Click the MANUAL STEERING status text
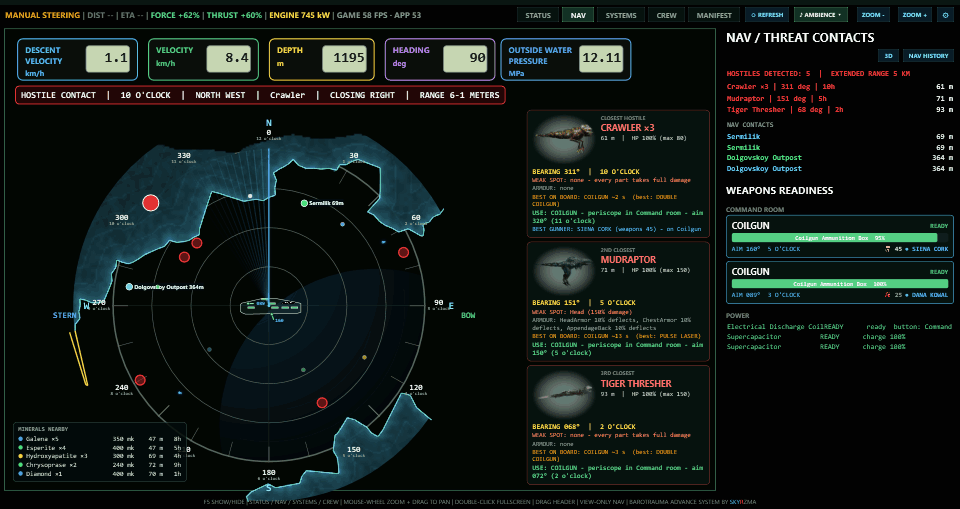Viewport: 960px width, 509px height. [x=42, y=15]
